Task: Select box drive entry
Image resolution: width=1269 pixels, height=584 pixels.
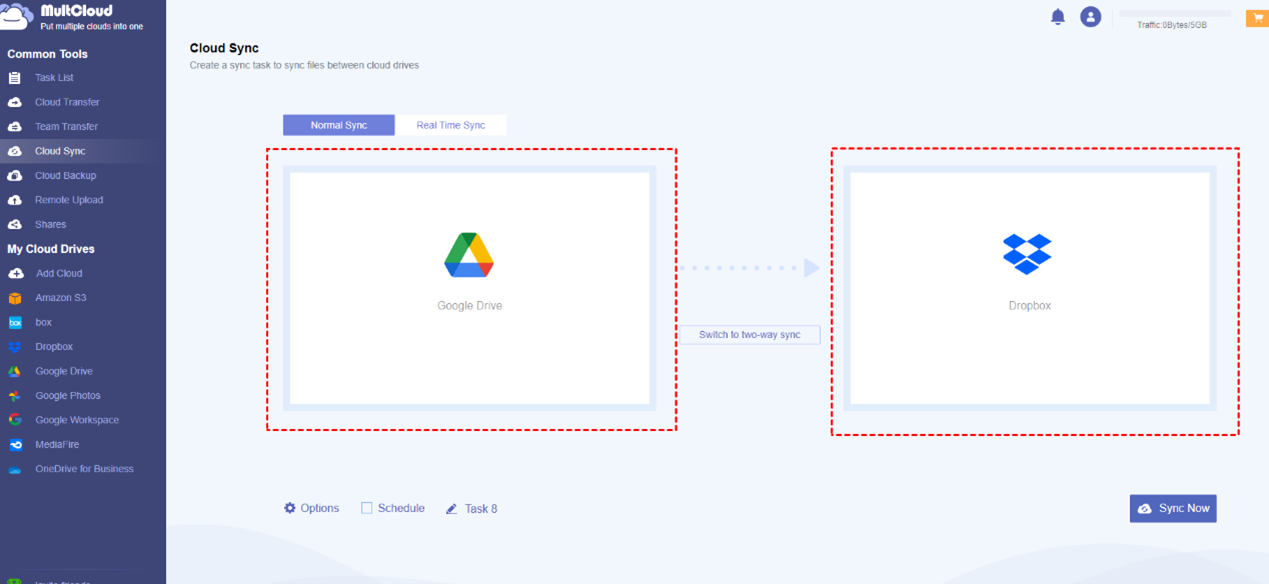Action: 44,322
